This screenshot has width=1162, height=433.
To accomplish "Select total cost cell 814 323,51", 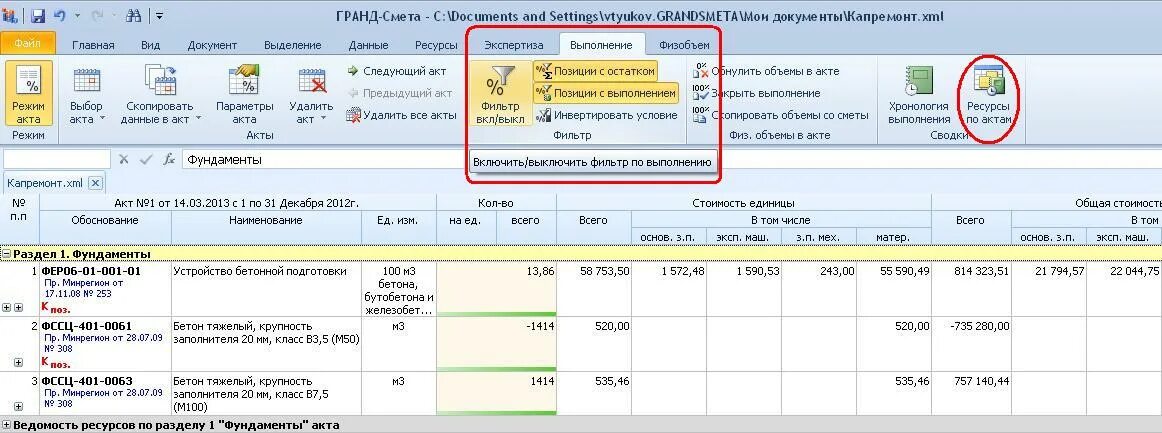I will click(971, 288).
